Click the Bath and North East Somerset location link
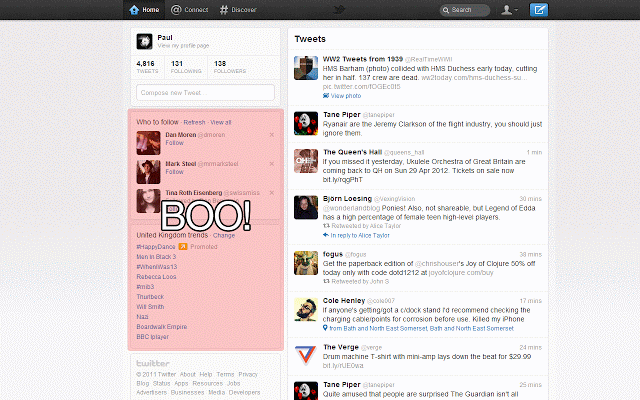The image size is (640, 400). [x=418, y=329]
